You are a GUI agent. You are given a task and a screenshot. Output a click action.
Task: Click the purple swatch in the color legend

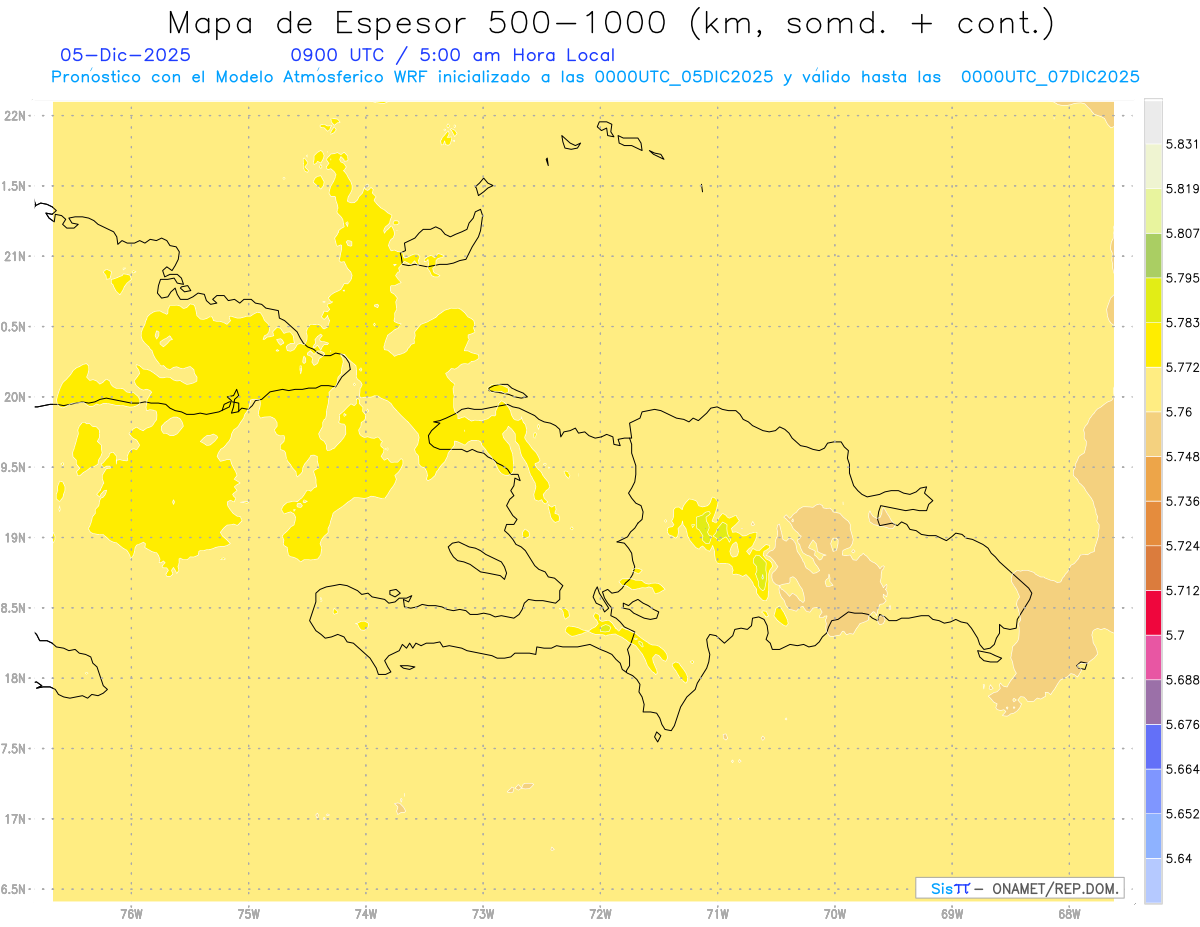point(1153,702)
